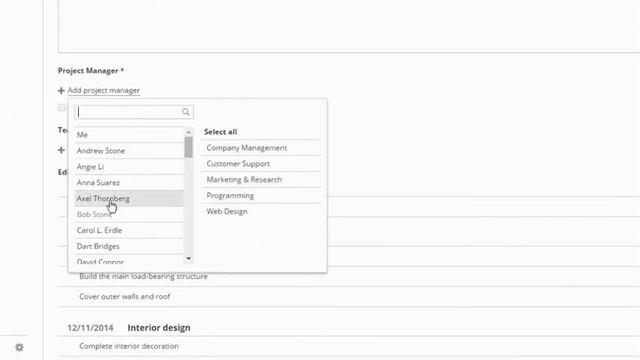Image resolution: width=640 pixels, height=360 pixels.
Task: Select the Company Management group
Action: [x=261, y=148]
